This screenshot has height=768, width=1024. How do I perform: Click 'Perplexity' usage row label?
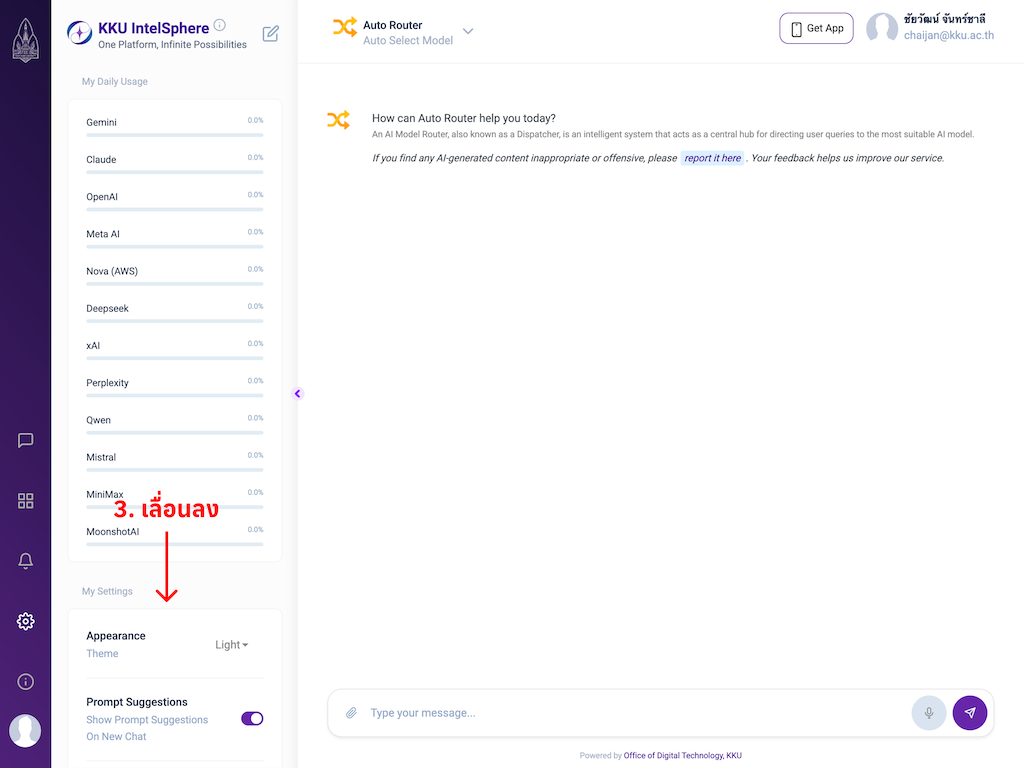coord(108,383)
